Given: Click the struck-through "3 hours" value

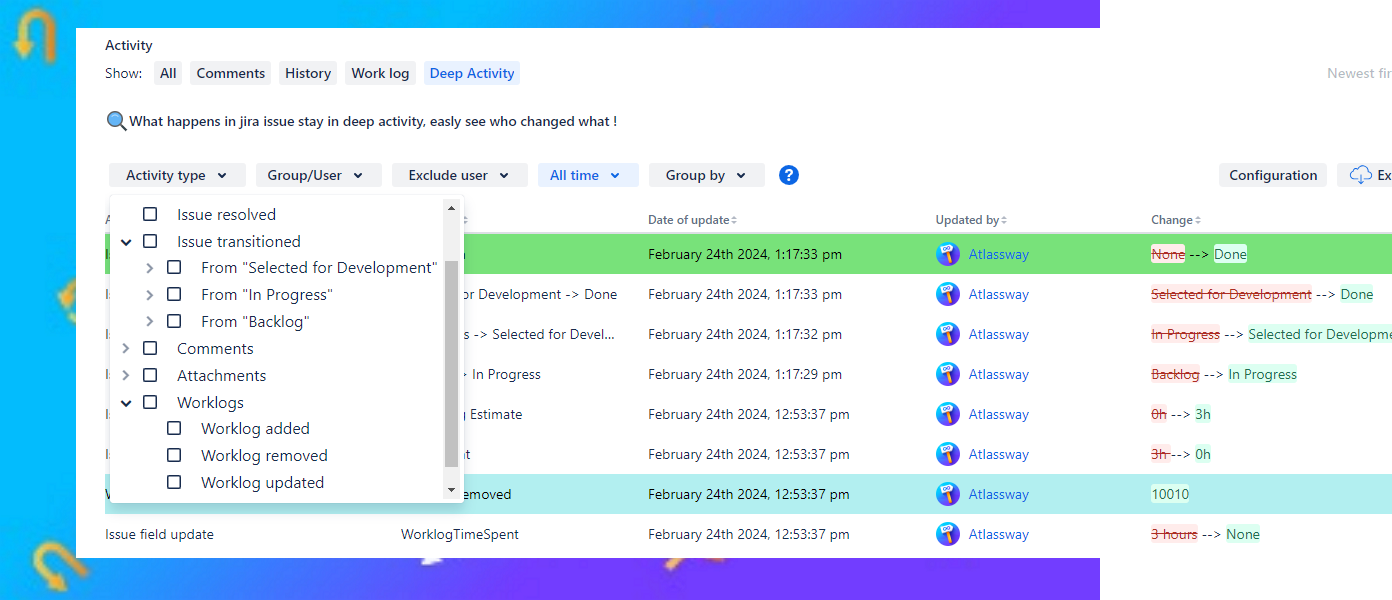Looking at the screenshot, I should click(x=1174, y=534).
